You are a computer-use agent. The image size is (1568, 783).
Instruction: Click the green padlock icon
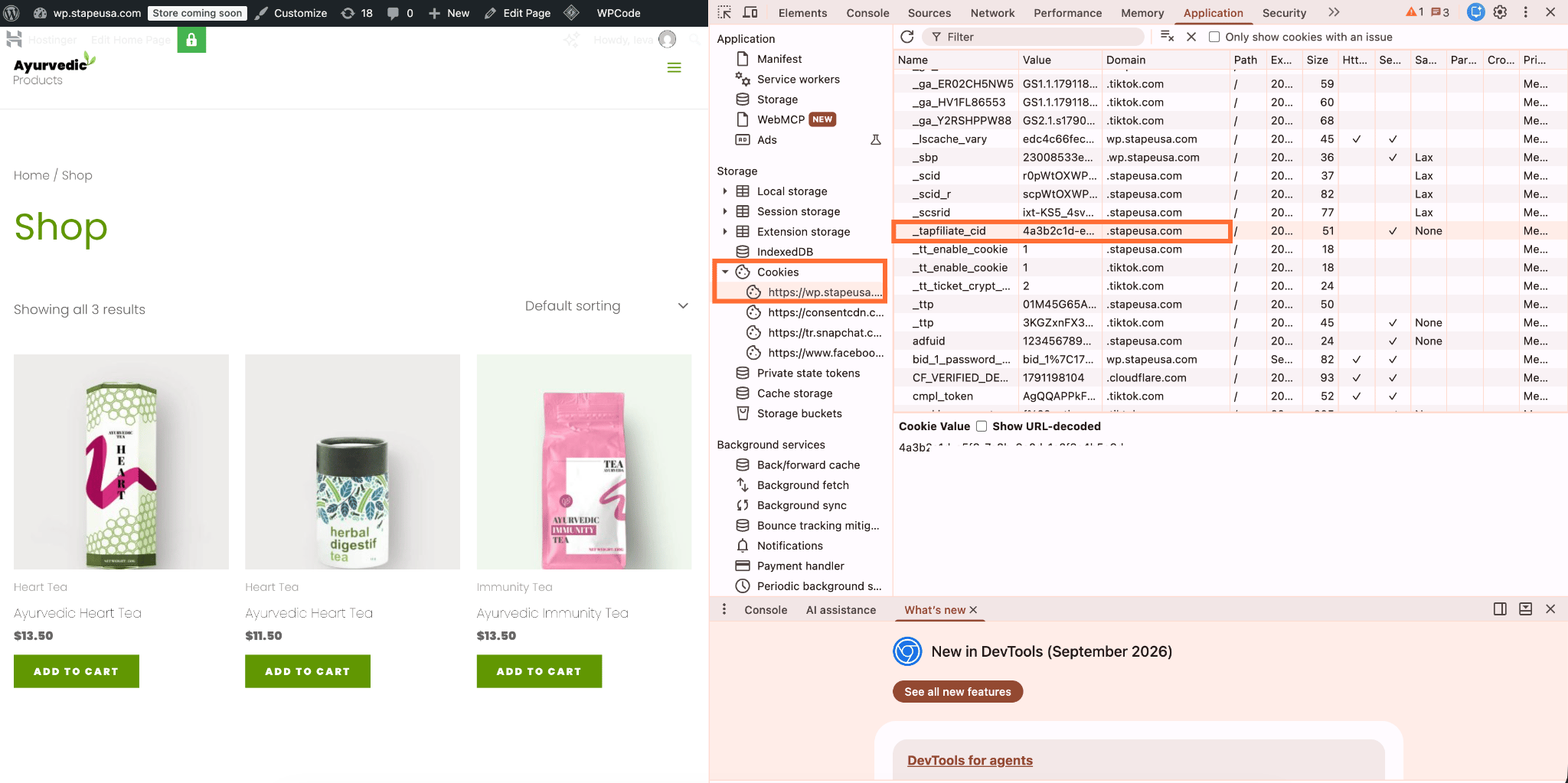(x=191, y=40)
